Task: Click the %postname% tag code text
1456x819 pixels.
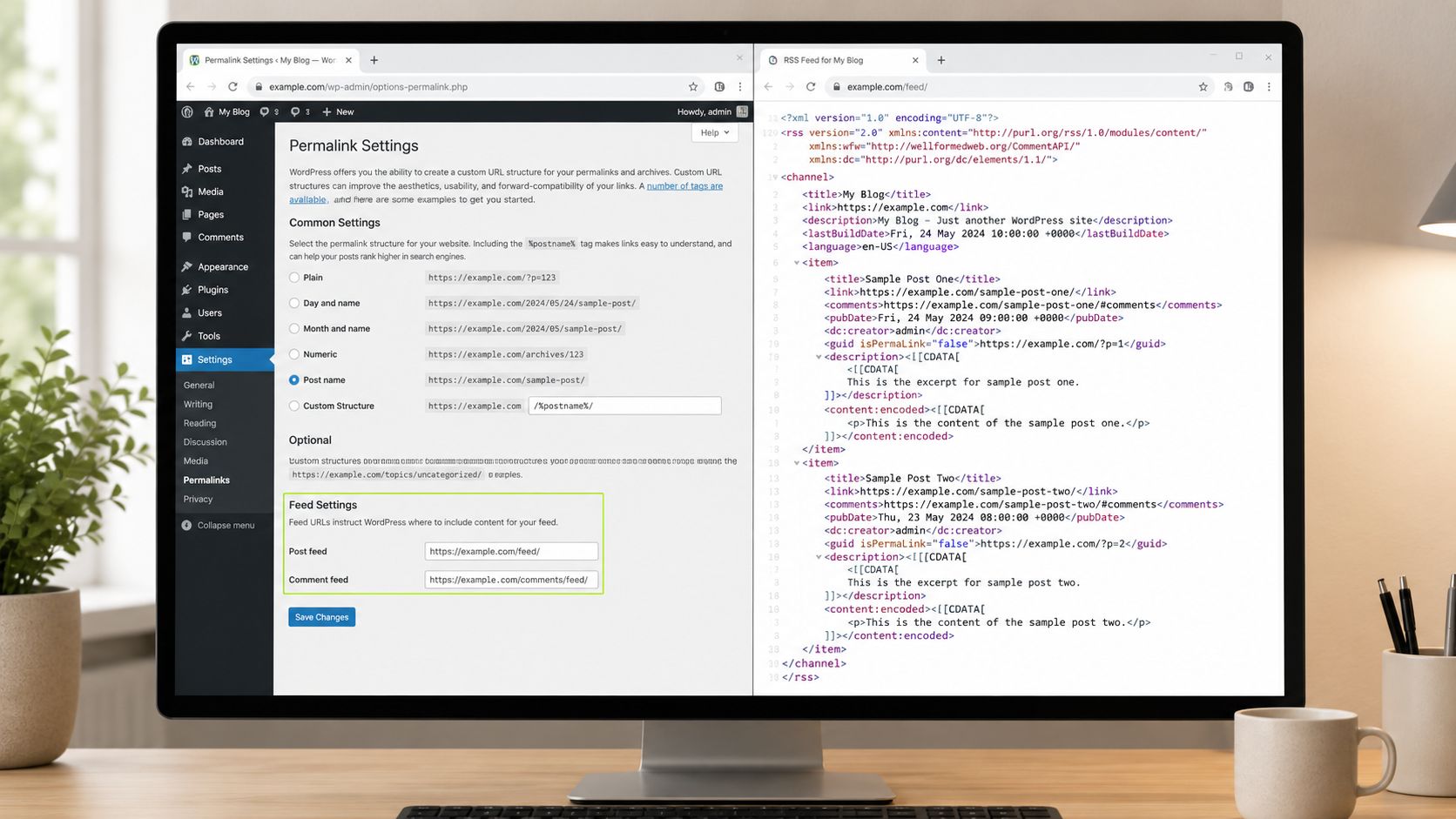Action: click(551, 244)
